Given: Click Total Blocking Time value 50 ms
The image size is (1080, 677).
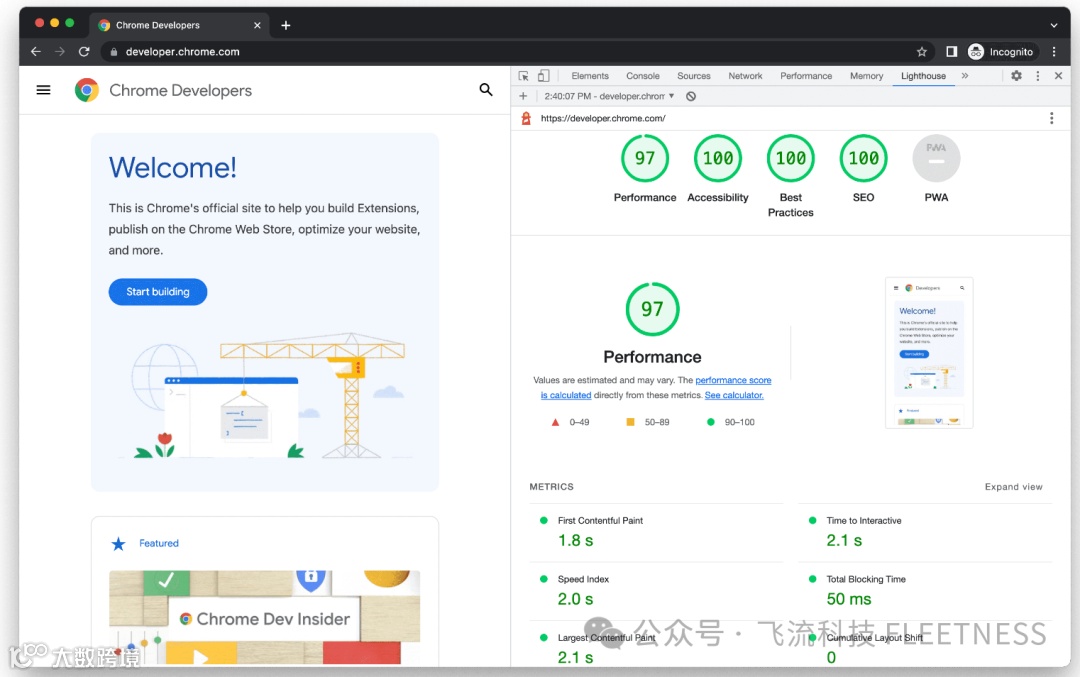Looking at the screenshot, I should [x=849, y=599].
